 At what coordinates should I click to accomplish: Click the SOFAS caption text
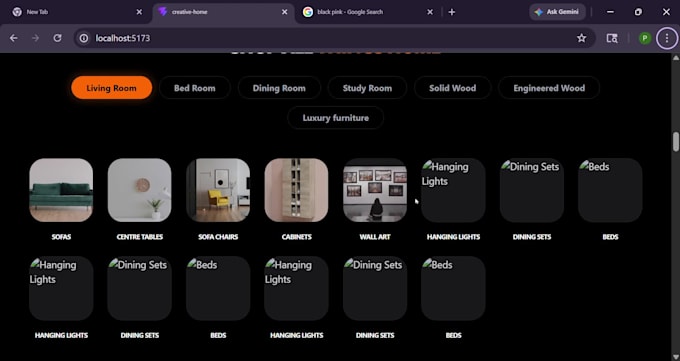click(61, 237)
